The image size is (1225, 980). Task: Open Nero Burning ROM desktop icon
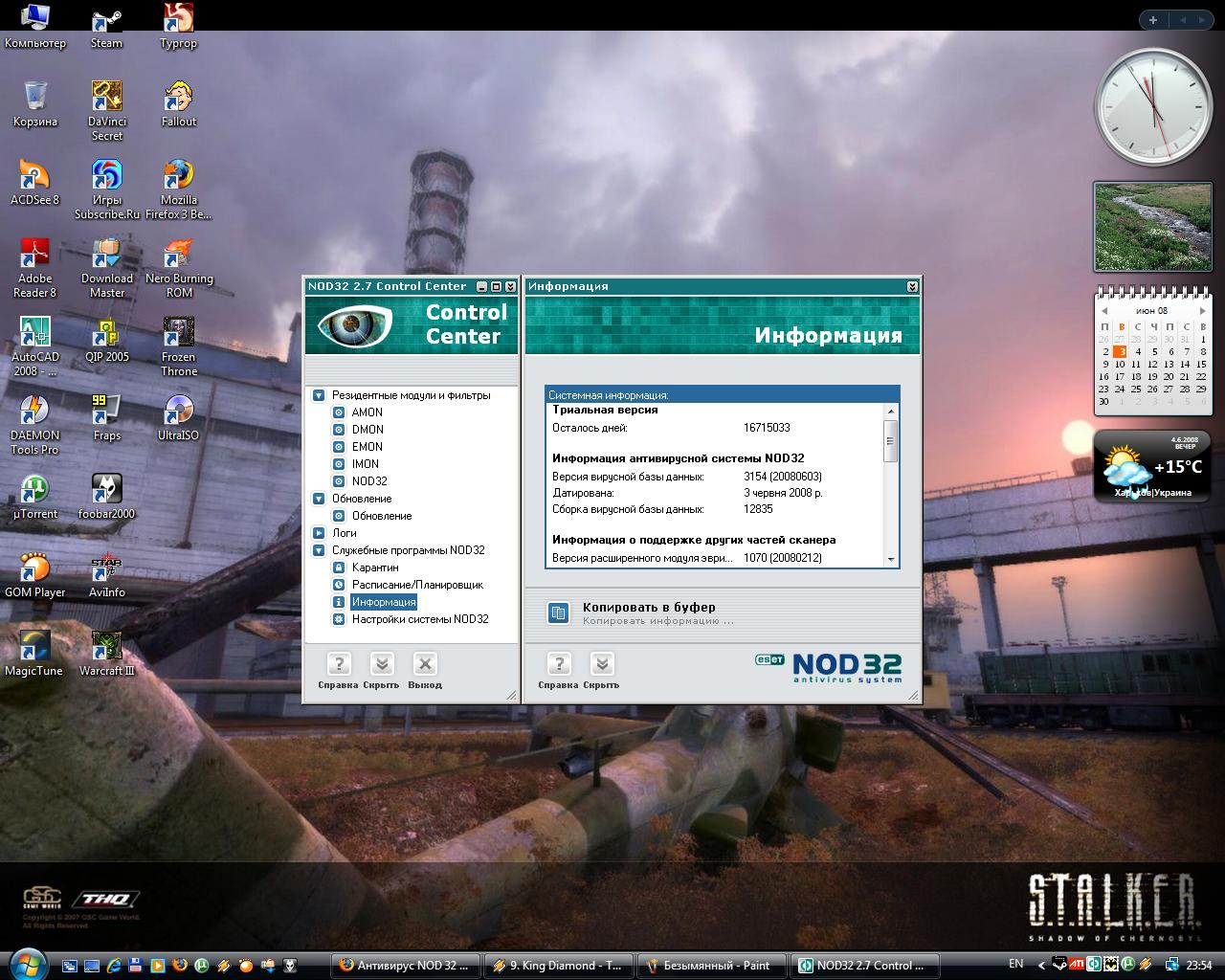(179, 269)
